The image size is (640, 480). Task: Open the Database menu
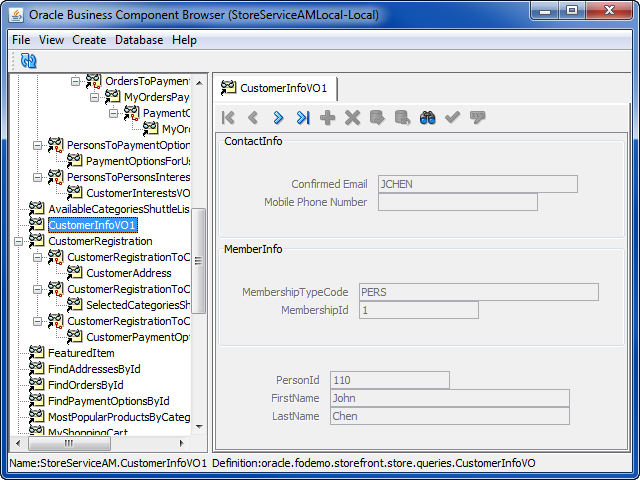139,40
